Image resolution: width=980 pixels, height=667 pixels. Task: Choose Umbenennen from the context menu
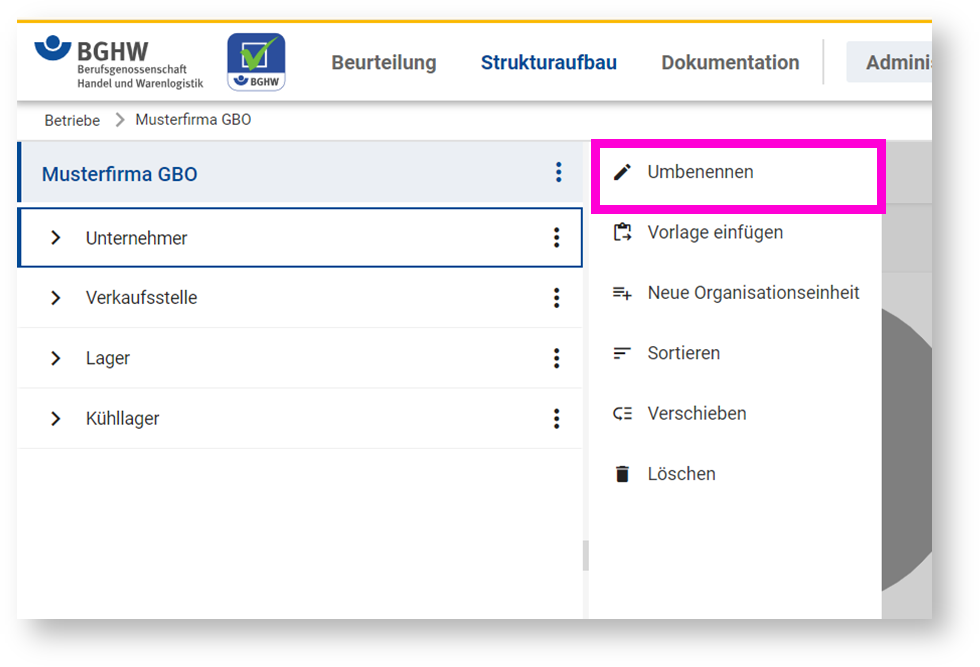pos(700,172)
